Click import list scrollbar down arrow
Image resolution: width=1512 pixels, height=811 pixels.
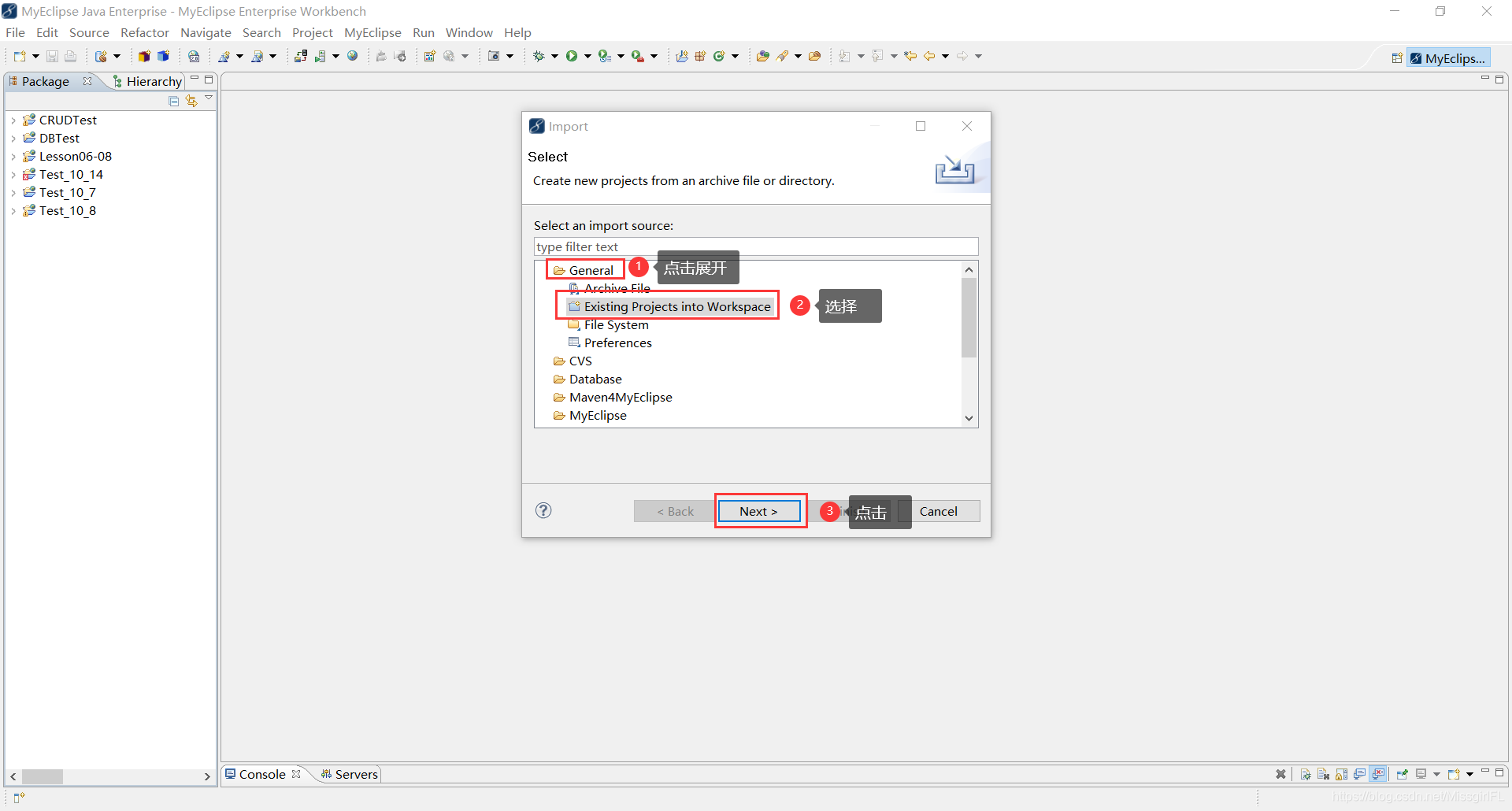(969, 418)
